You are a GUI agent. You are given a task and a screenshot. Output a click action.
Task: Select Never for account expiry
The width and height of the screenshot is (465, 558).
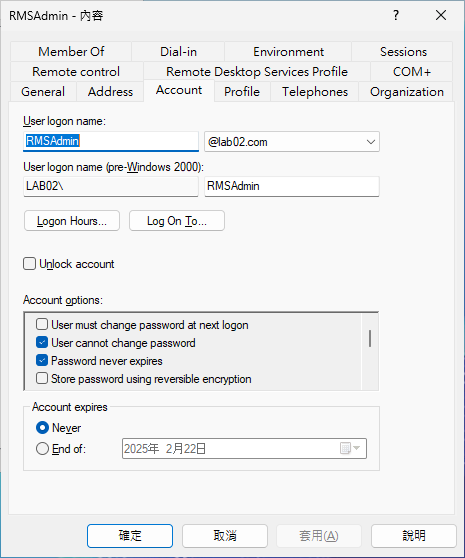42,427
